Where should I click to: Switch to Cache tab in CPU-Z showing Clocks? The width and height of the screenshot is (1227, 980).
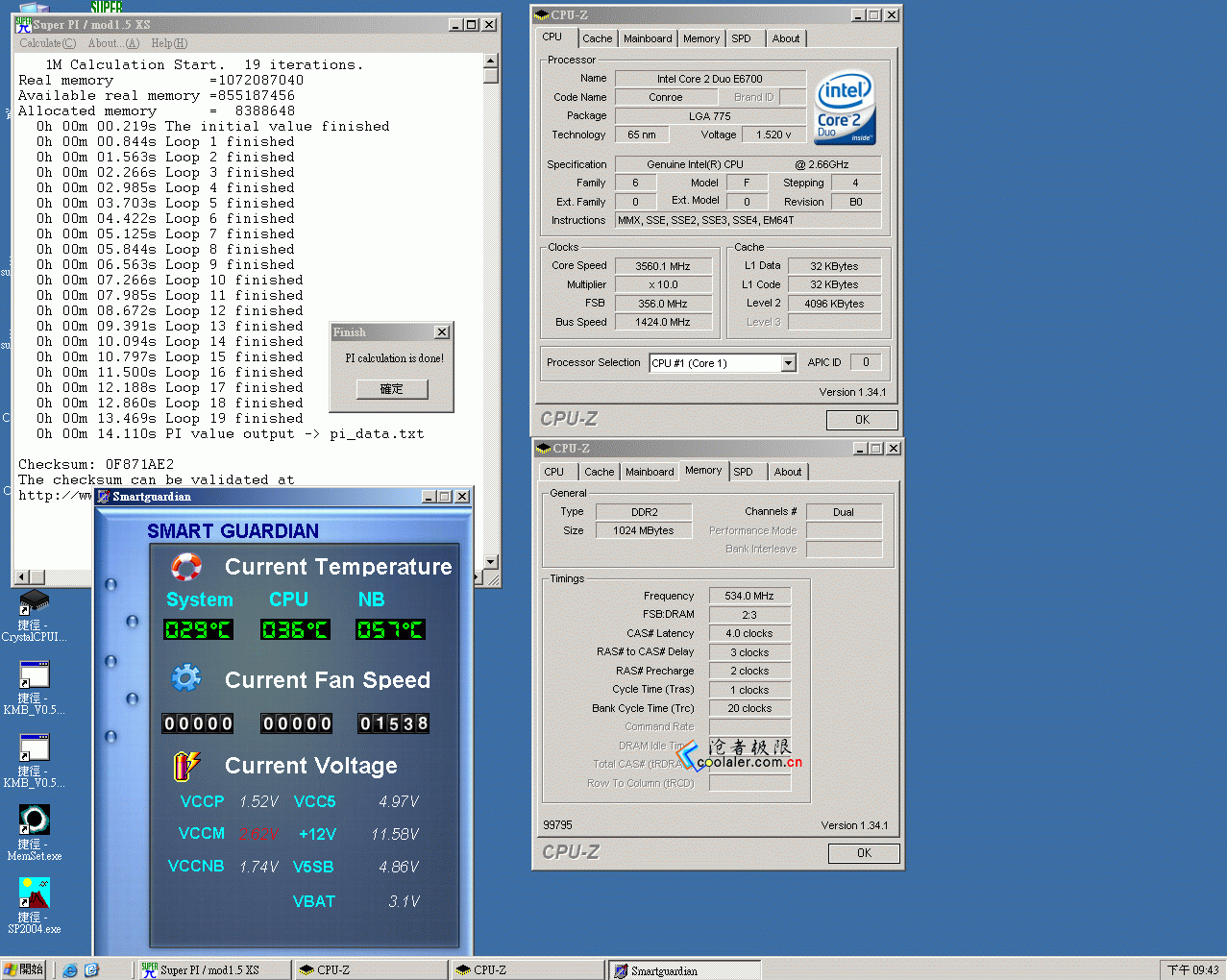(598, 38)
